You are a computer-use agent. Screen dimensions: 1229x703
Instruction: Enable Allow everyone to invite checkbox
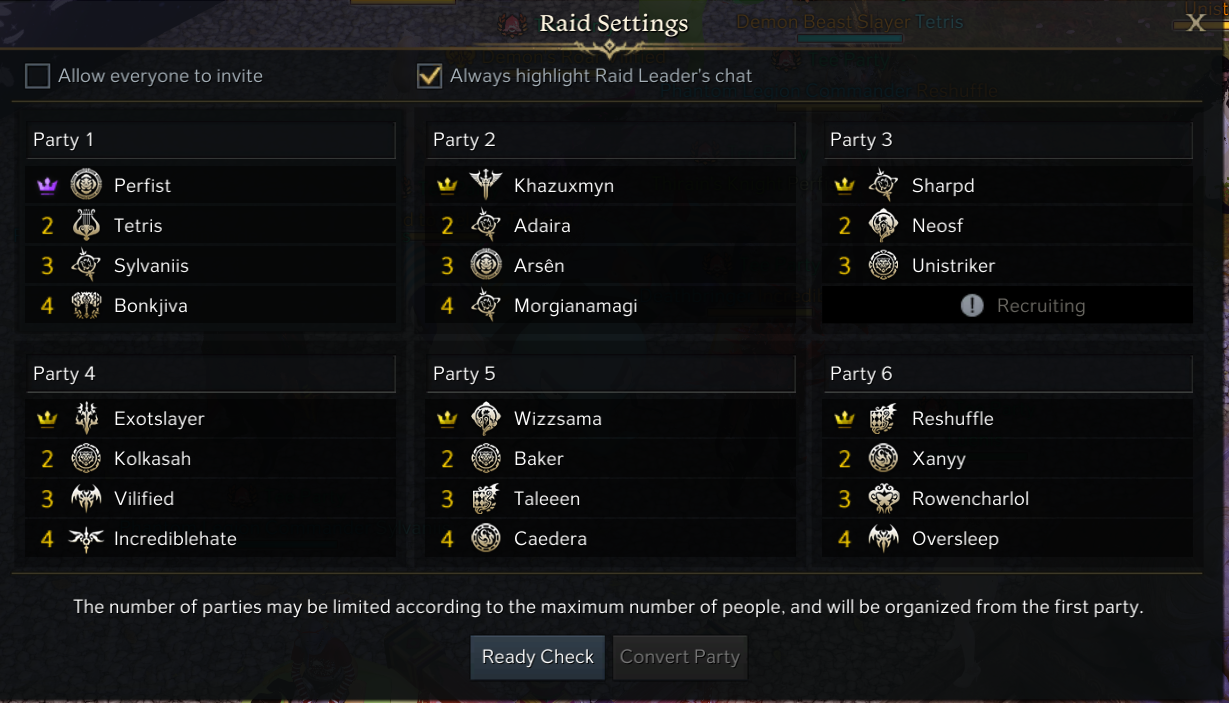(x=38, y=76)
